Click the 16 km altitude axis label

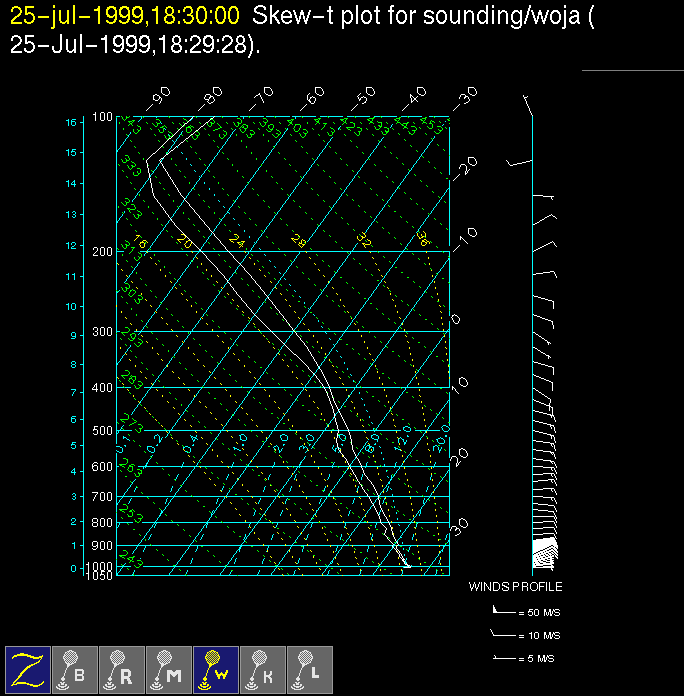[71, 122]
